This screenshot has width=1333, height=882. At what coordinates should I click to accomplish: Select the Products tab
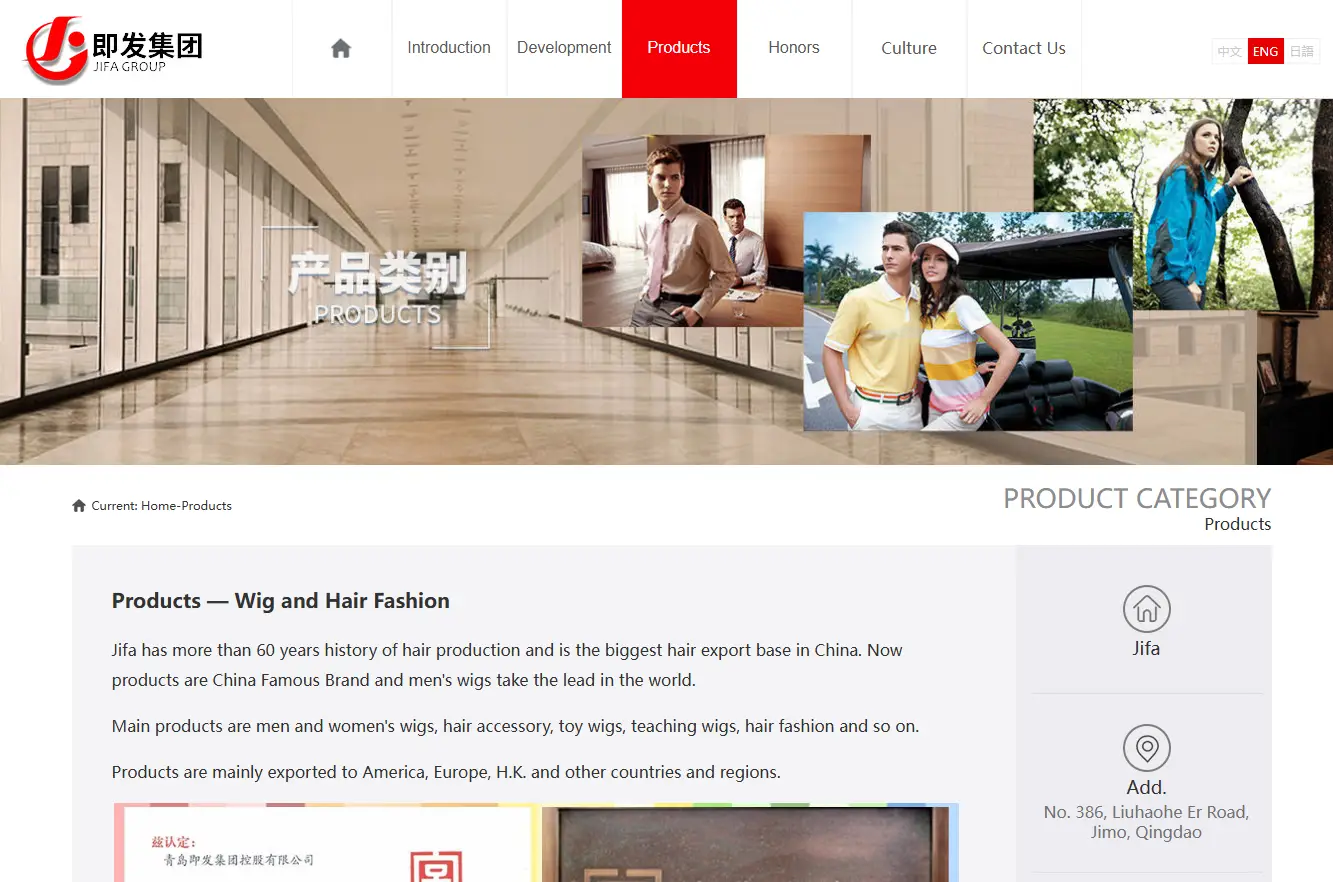tap(679, 48)
